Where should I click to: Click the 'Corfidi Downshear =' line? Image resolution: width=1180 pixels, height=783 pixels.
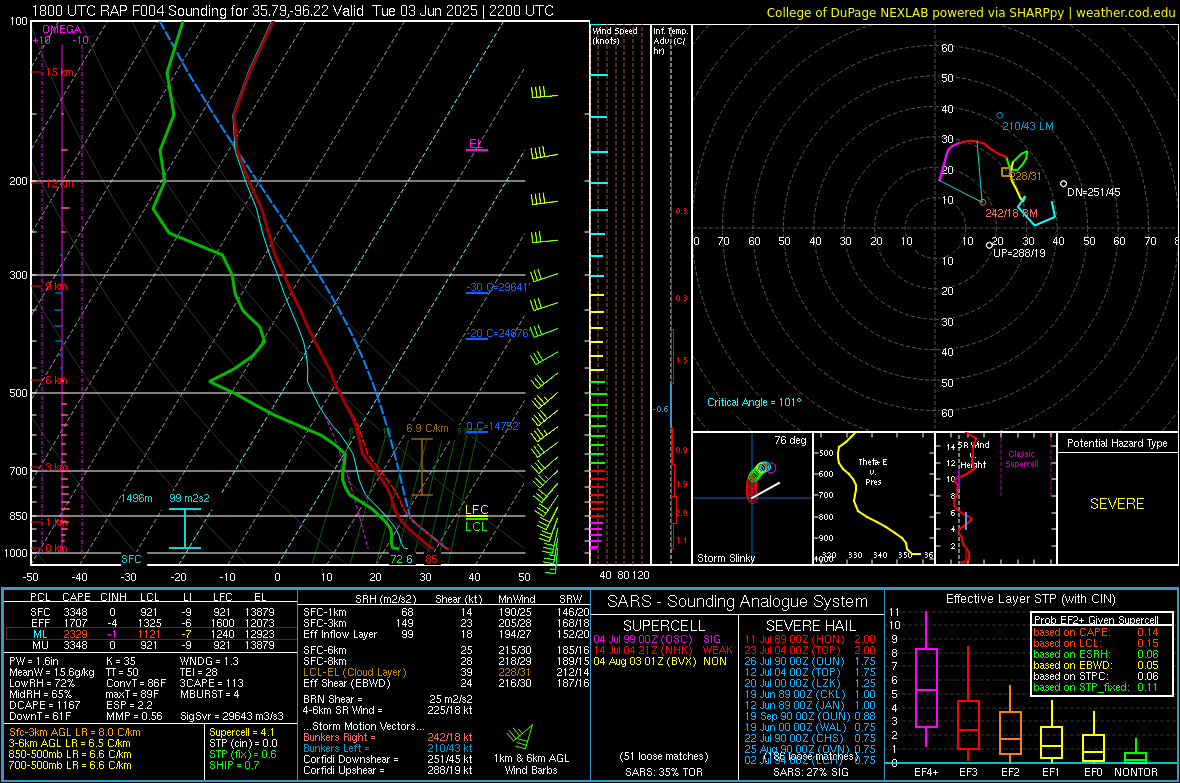(x=388, y=759)
